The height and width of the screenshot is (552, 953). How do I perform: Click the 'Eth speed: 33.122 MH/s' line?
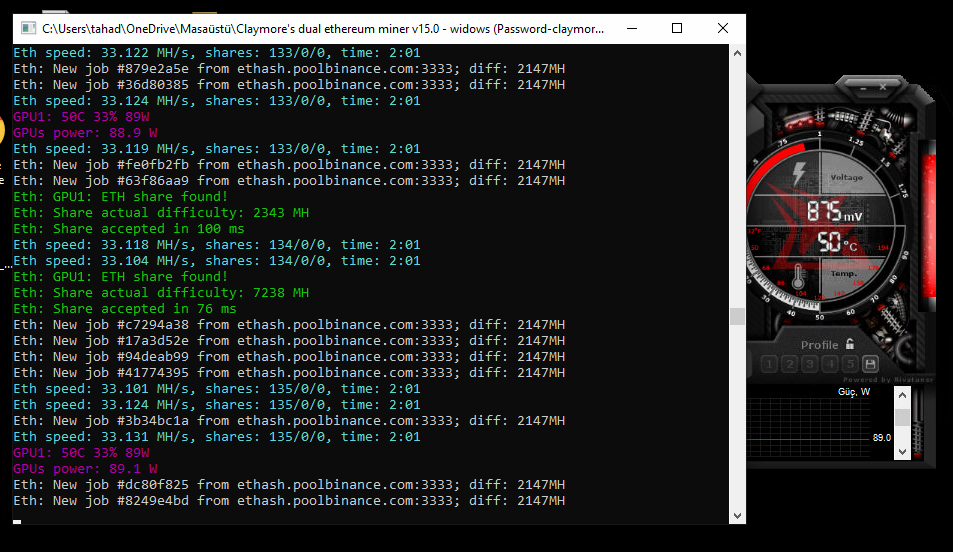click(217, 53)
